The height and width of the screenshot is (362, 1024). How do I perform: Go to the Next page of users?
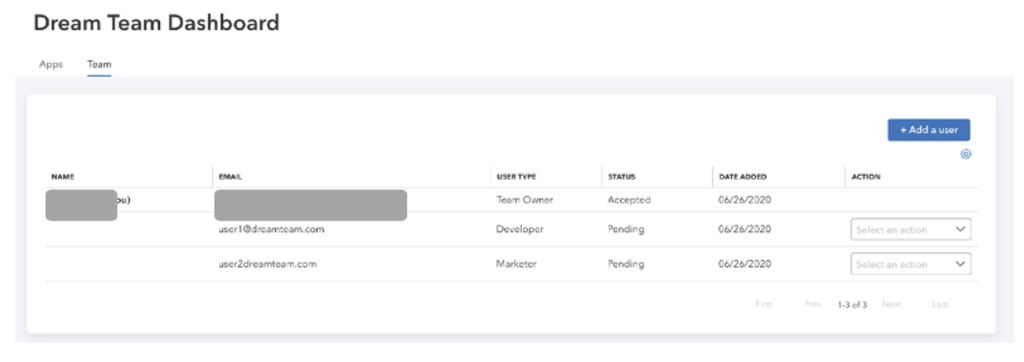tap(891, 304)
